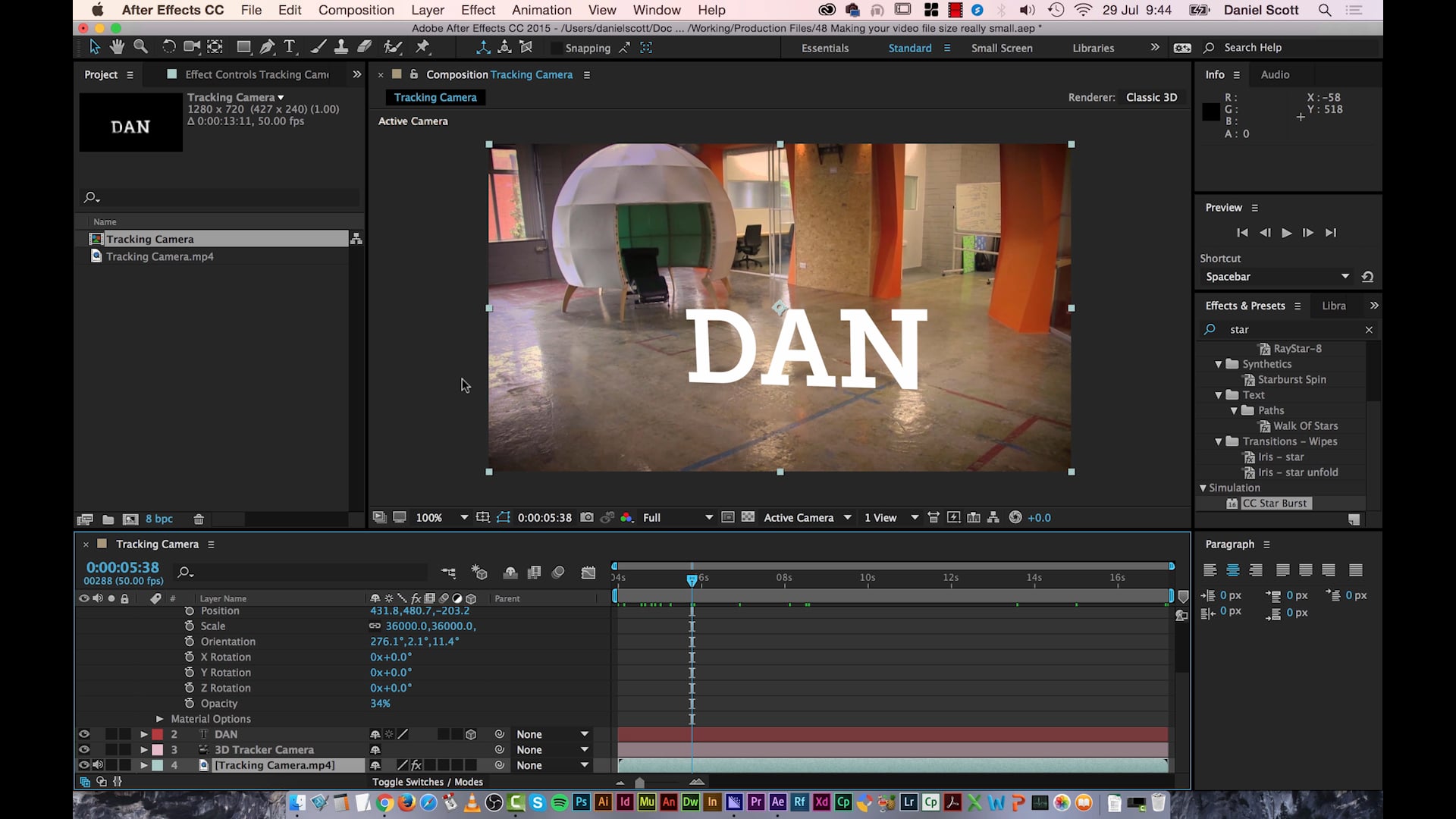Click the Effects & Presets search field

pos(1289,329)
